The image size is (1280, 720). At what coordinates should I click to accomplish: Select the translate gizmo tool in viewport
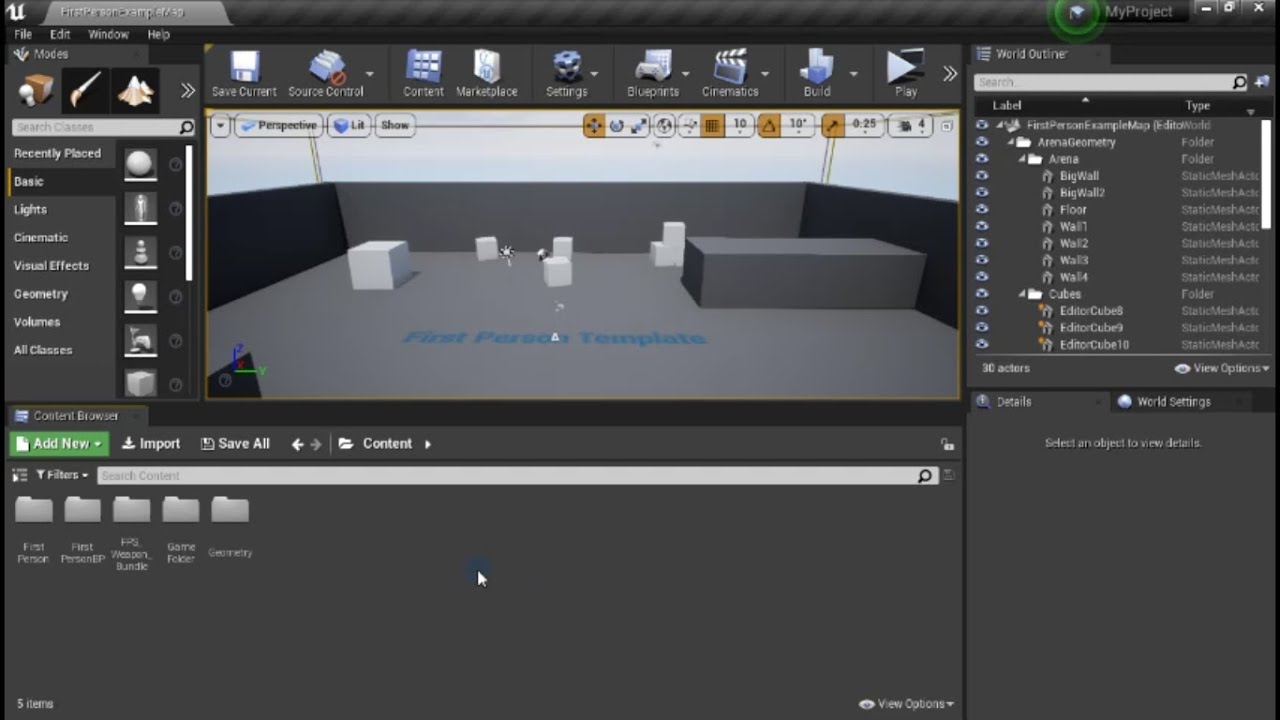tap(594, 125)
